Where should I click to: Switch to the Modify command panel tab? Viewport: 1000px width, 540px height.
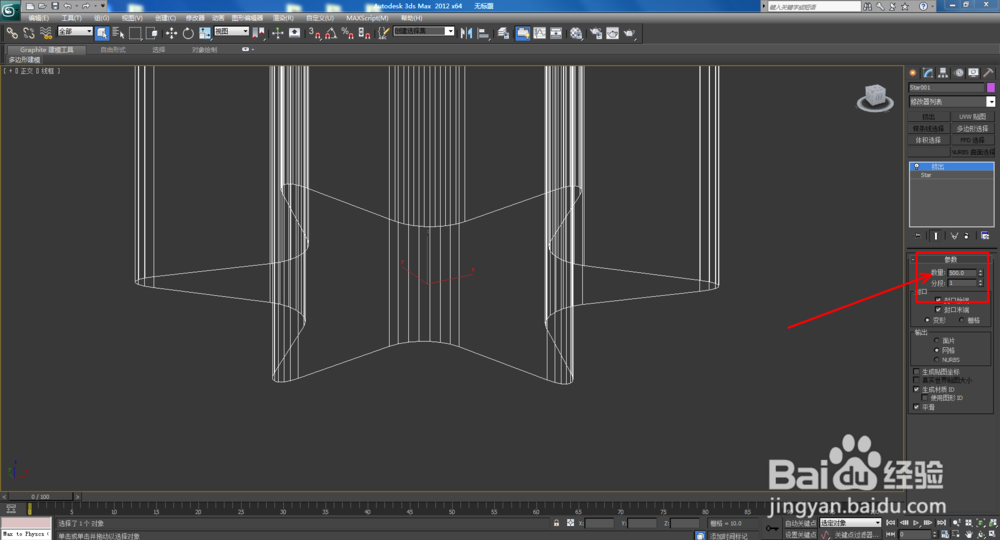pos(928,73)
